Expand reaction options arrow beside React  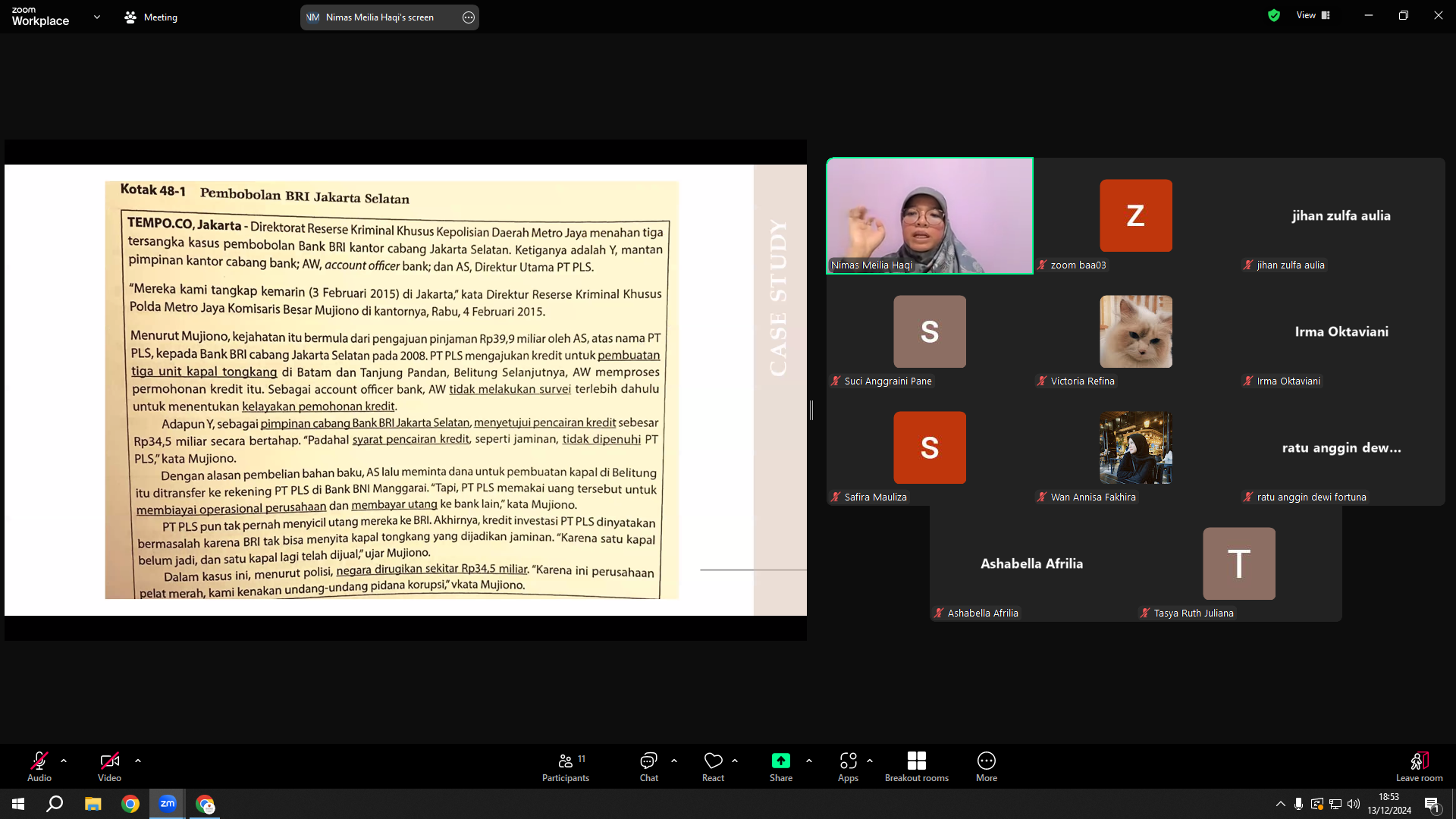(735, 761)
